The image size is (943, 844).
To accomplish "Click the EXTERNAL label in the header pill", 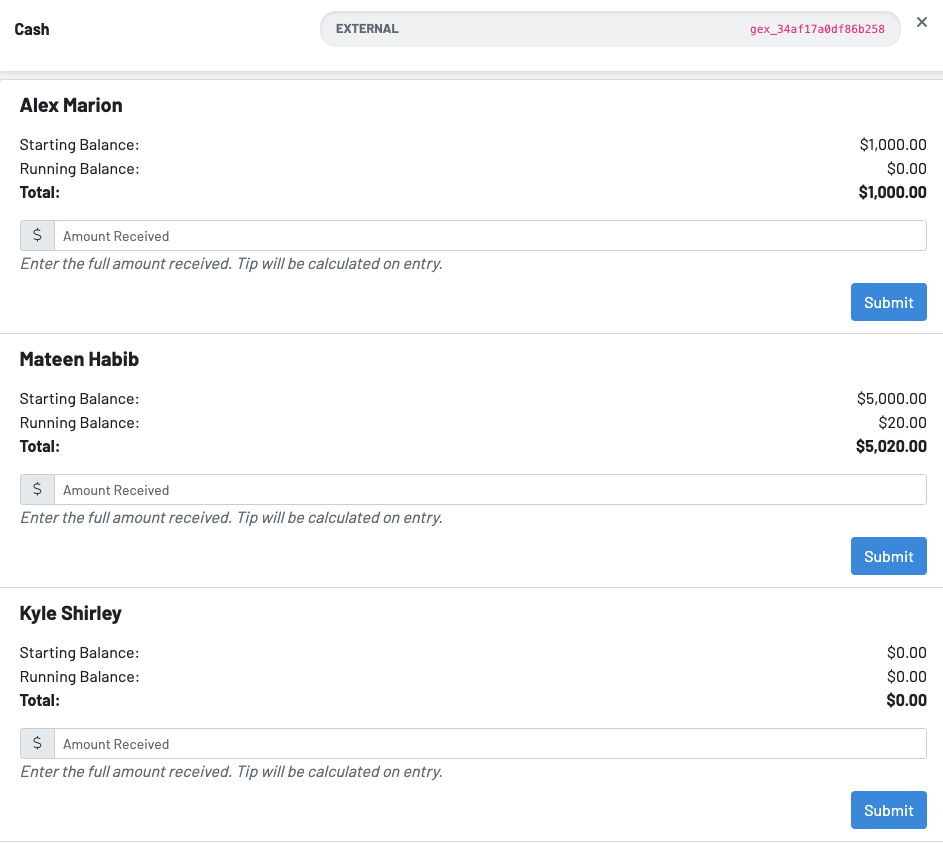I will 367,29.
